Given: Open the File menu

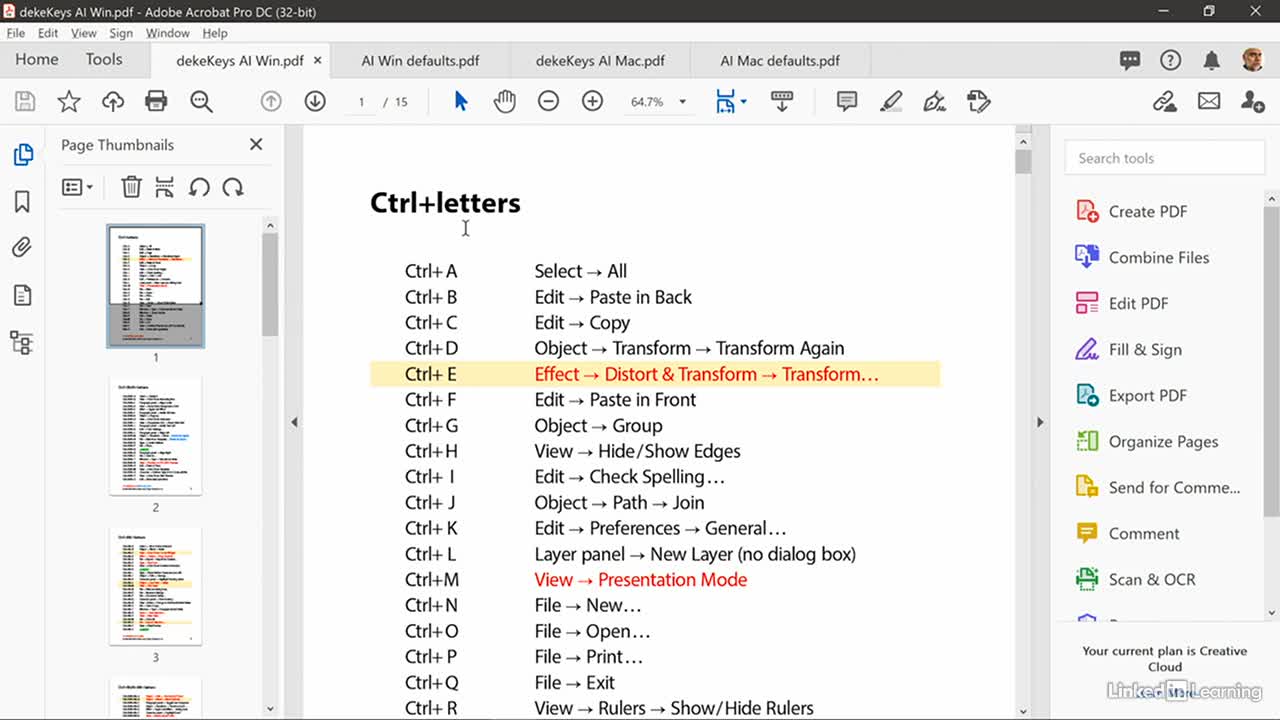Looking at the screenshot, I should click(x=16, y=33).
